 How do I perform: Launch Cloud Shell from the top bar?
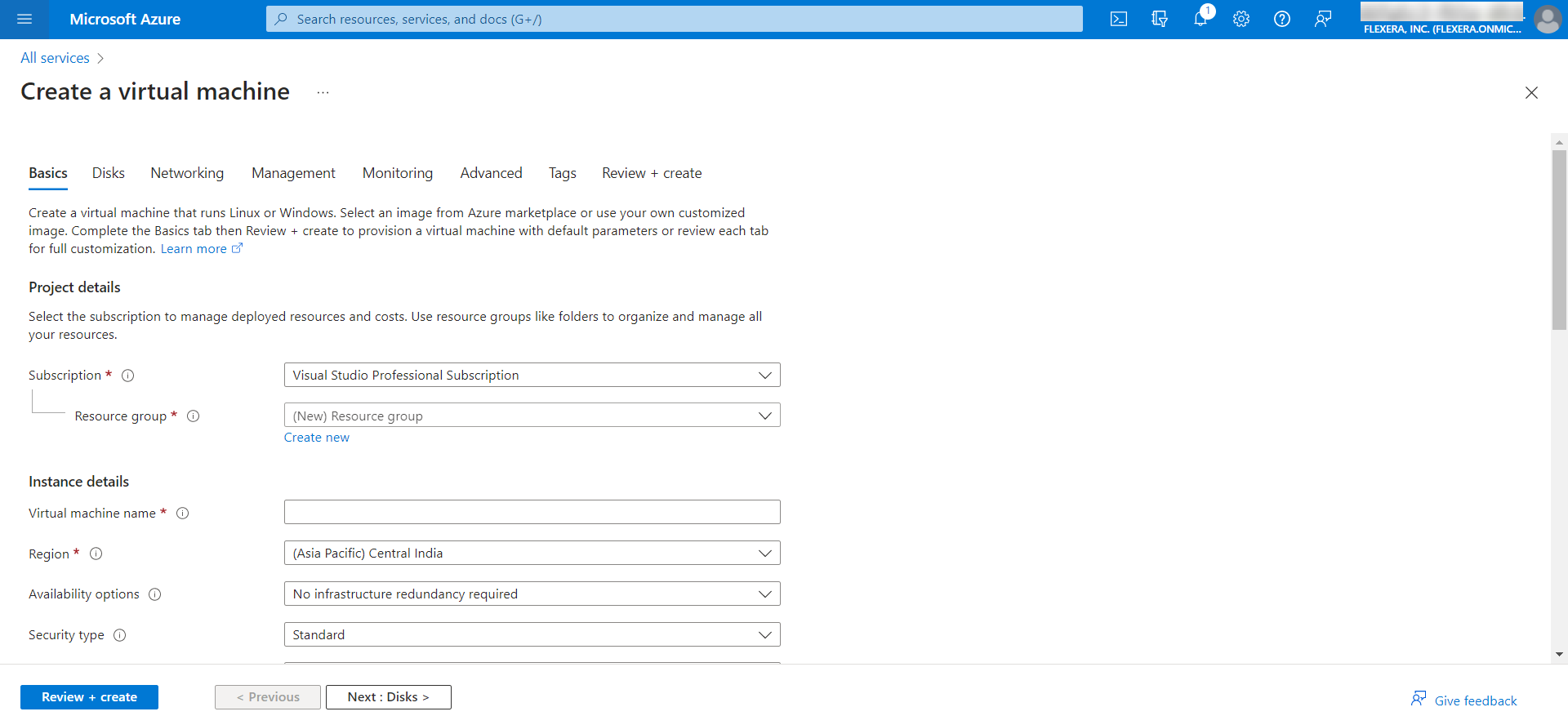coord(1119,19)
